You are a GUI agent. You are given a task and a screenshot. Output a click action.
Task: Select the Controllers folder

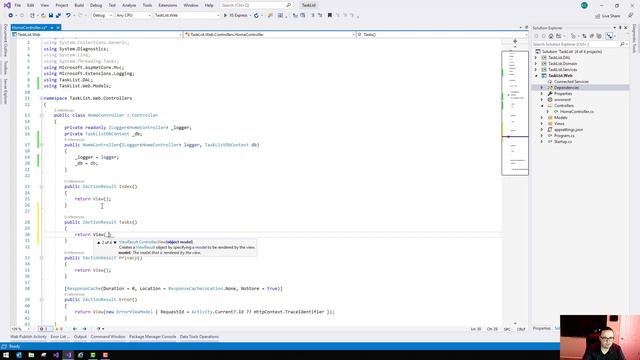coord(564,106)
